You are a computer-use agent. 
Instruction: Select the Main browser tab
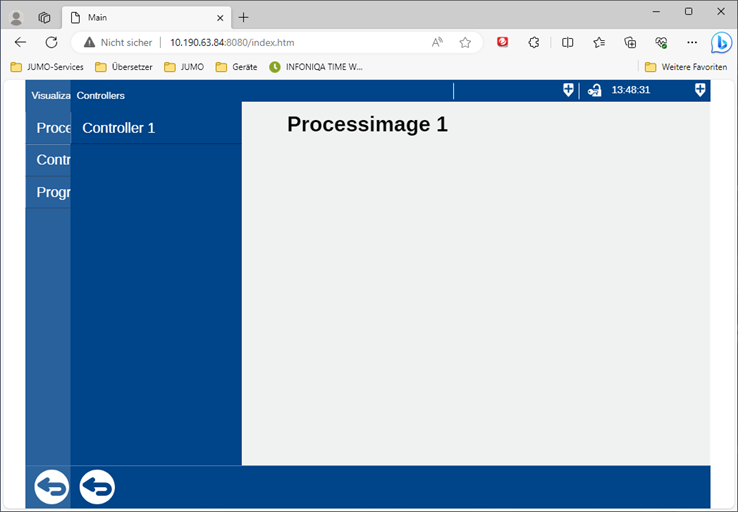pyautogui.click(x=140, y=17)
